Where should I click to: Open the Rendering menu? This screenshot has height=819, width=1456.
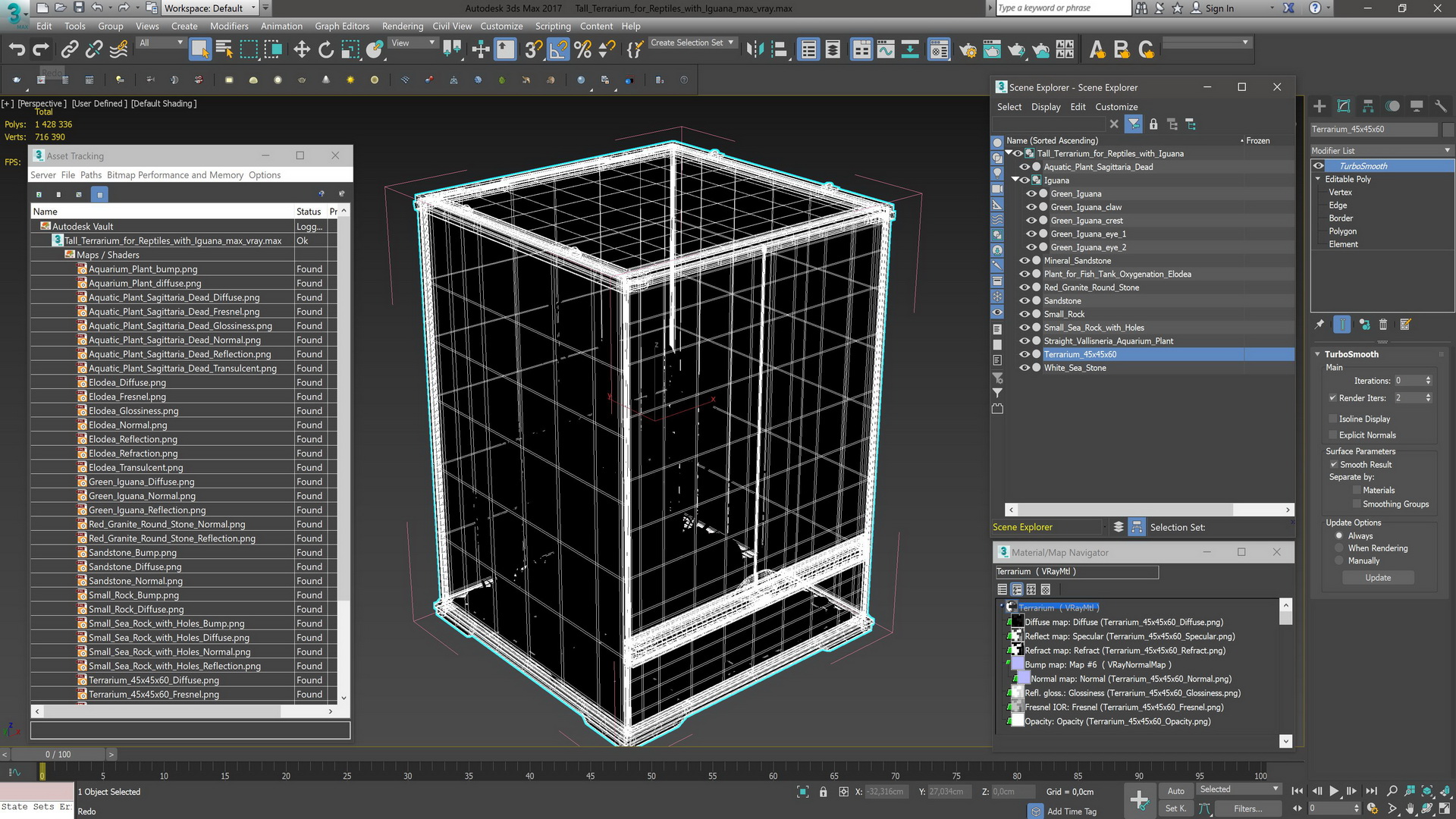(403, 26)
